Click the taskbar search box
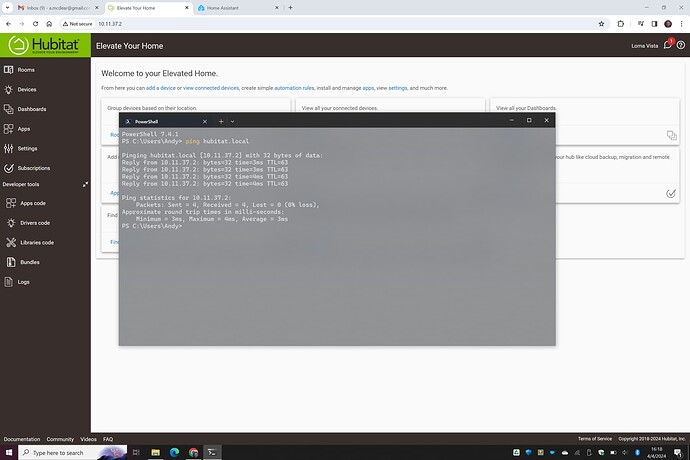 [x=73, y=453]
